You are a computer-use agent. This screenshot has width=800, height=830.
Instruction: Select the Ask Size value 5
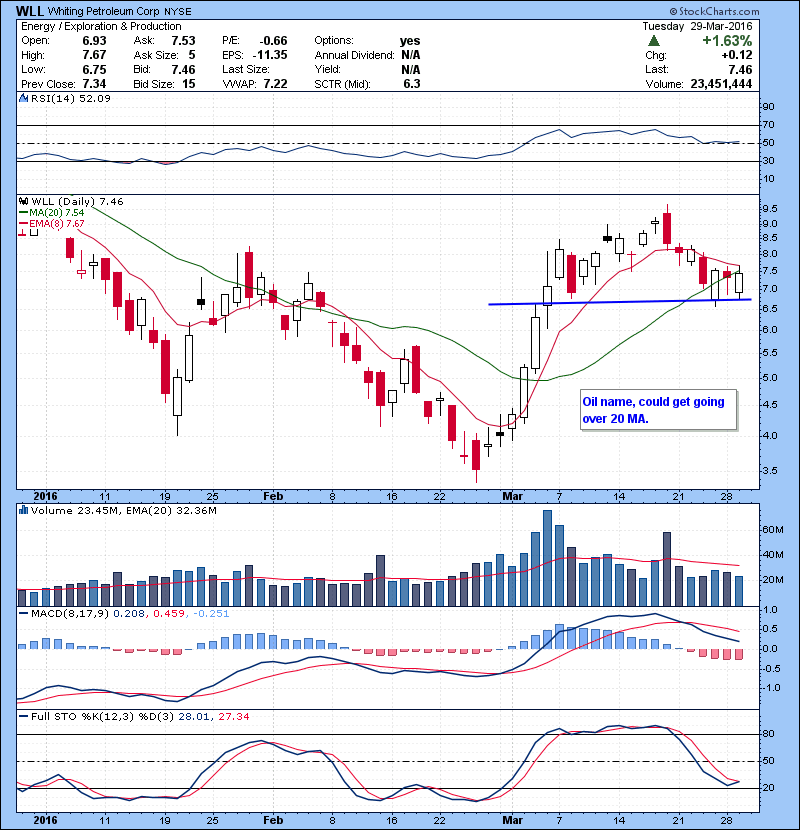click(192, 55)
